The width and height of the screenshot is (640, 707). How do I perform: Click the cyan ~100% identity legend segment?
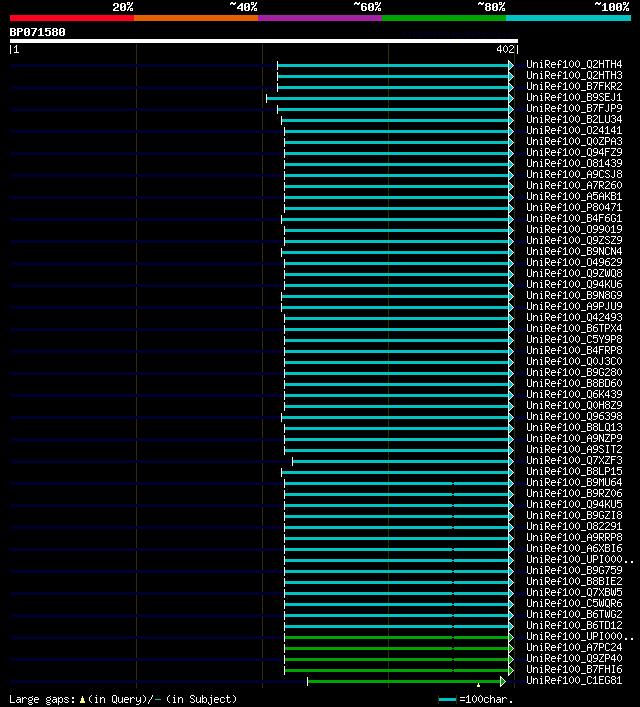click(x=568, y=18)
